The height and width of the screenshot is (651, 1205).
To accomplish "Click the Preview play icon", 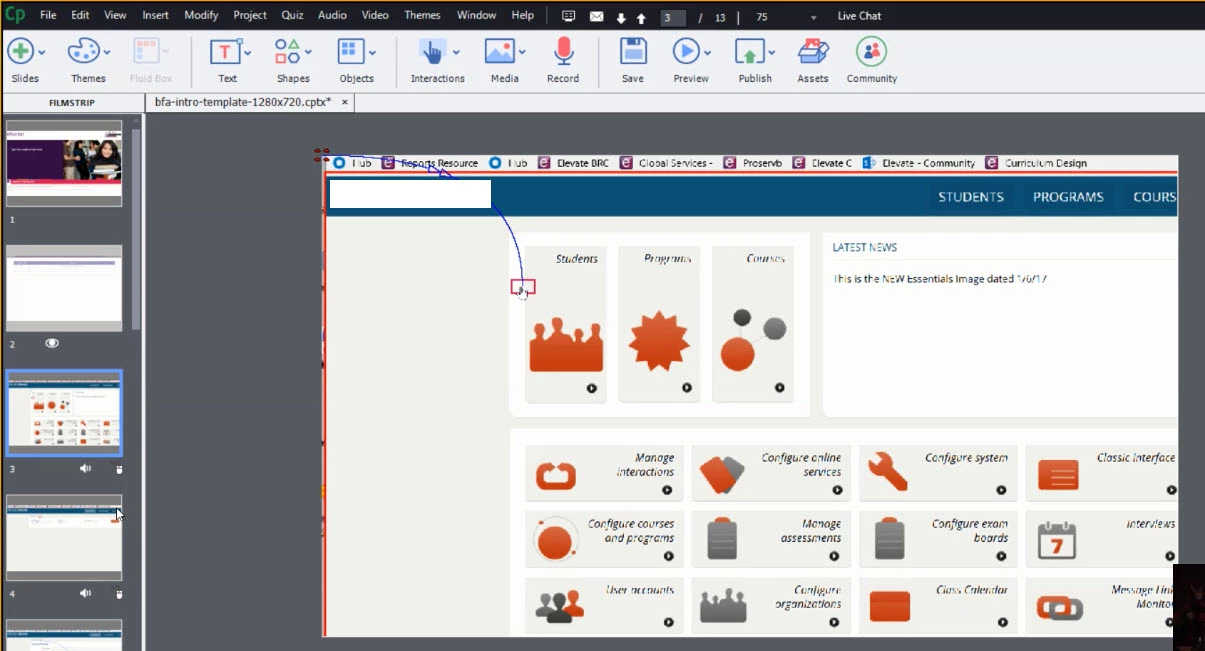I will pos(686,51).
